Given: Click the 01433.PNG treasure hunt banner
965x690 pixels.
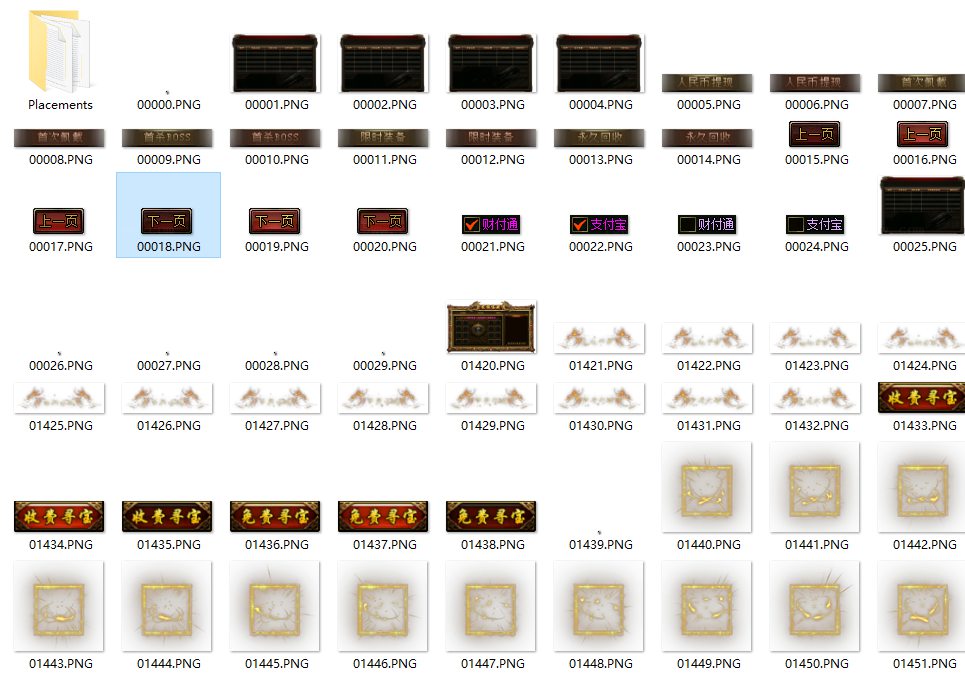Looking at the screenshot, I should pyautogui.click(x=921, y=397).
